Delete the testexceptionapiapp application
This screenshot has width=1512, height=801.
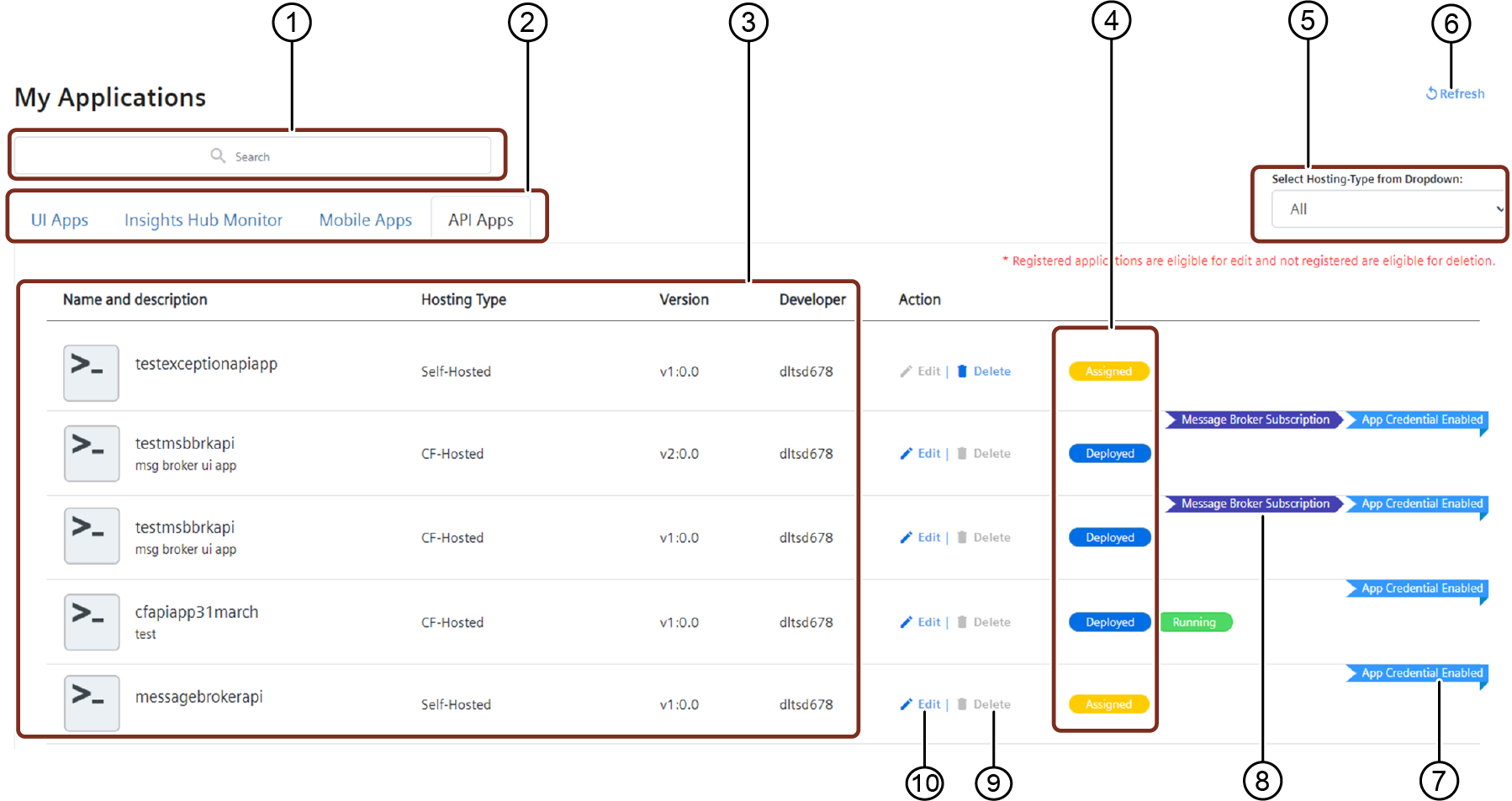tap(984, 372)
